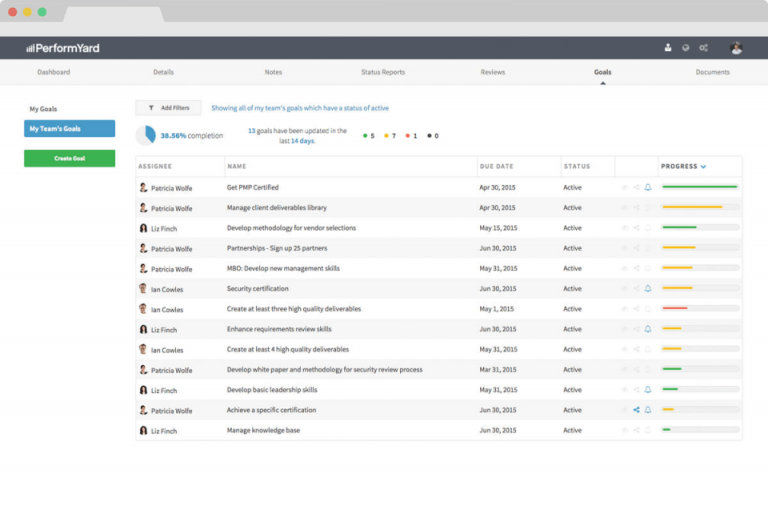Click bell icon on Get PMP Certified row

pyautogui.click(x=648, y=187)
